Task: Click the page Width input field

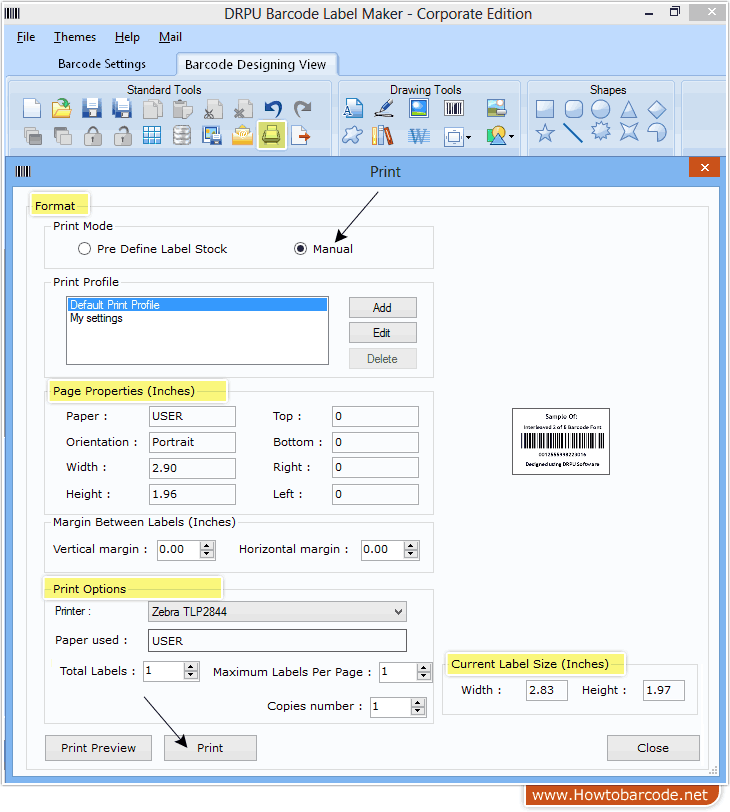Action: (192, 468)
